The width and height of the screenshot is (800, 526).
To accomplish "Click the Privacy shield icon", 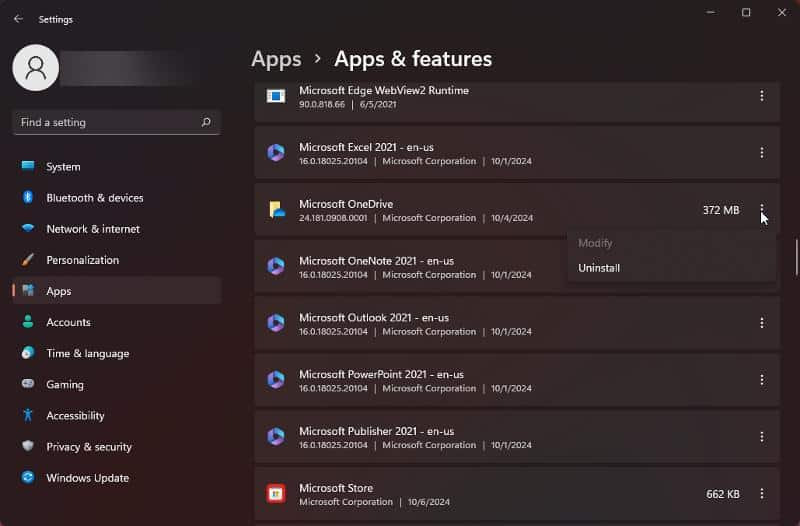I will [x=28, y=446].
